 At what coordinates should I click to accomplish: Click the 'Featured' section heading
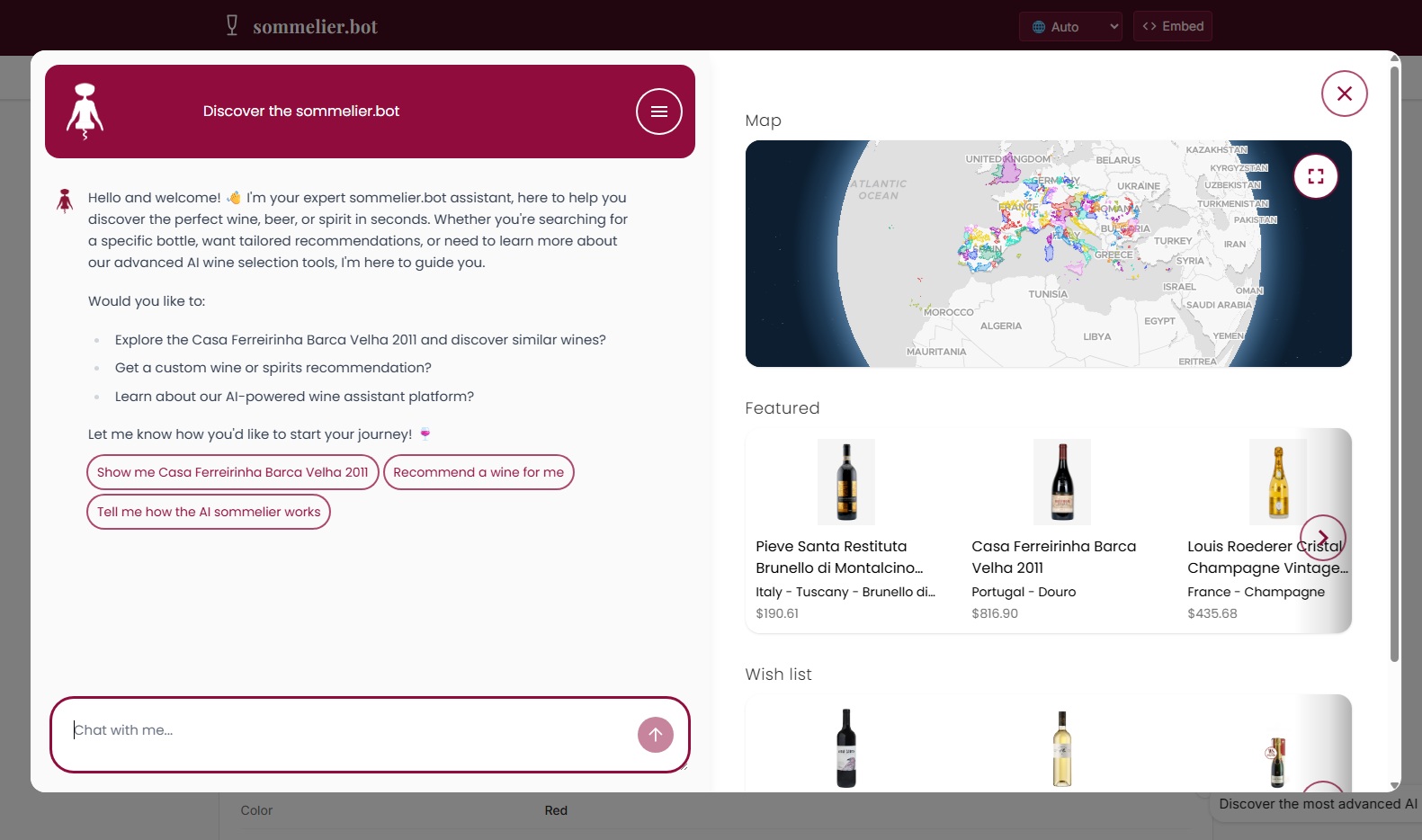(782, 408)
